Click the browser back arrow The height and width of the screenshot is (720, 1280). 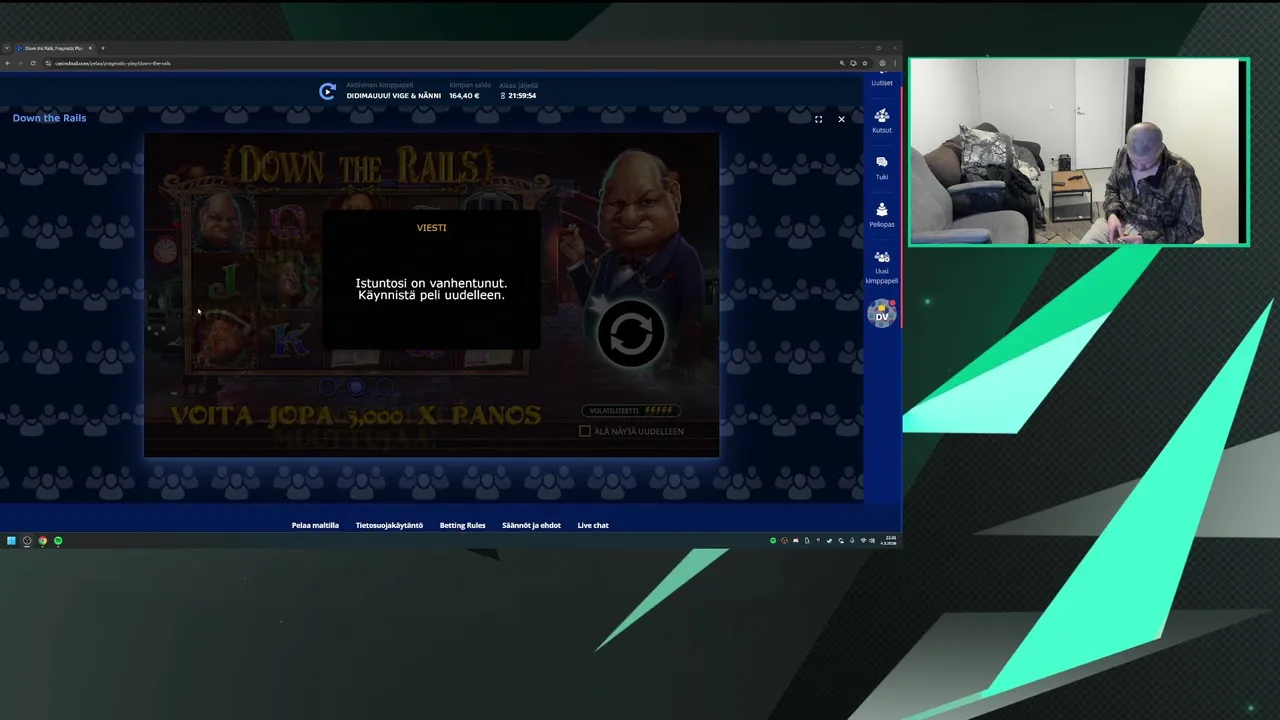(8, 63)
